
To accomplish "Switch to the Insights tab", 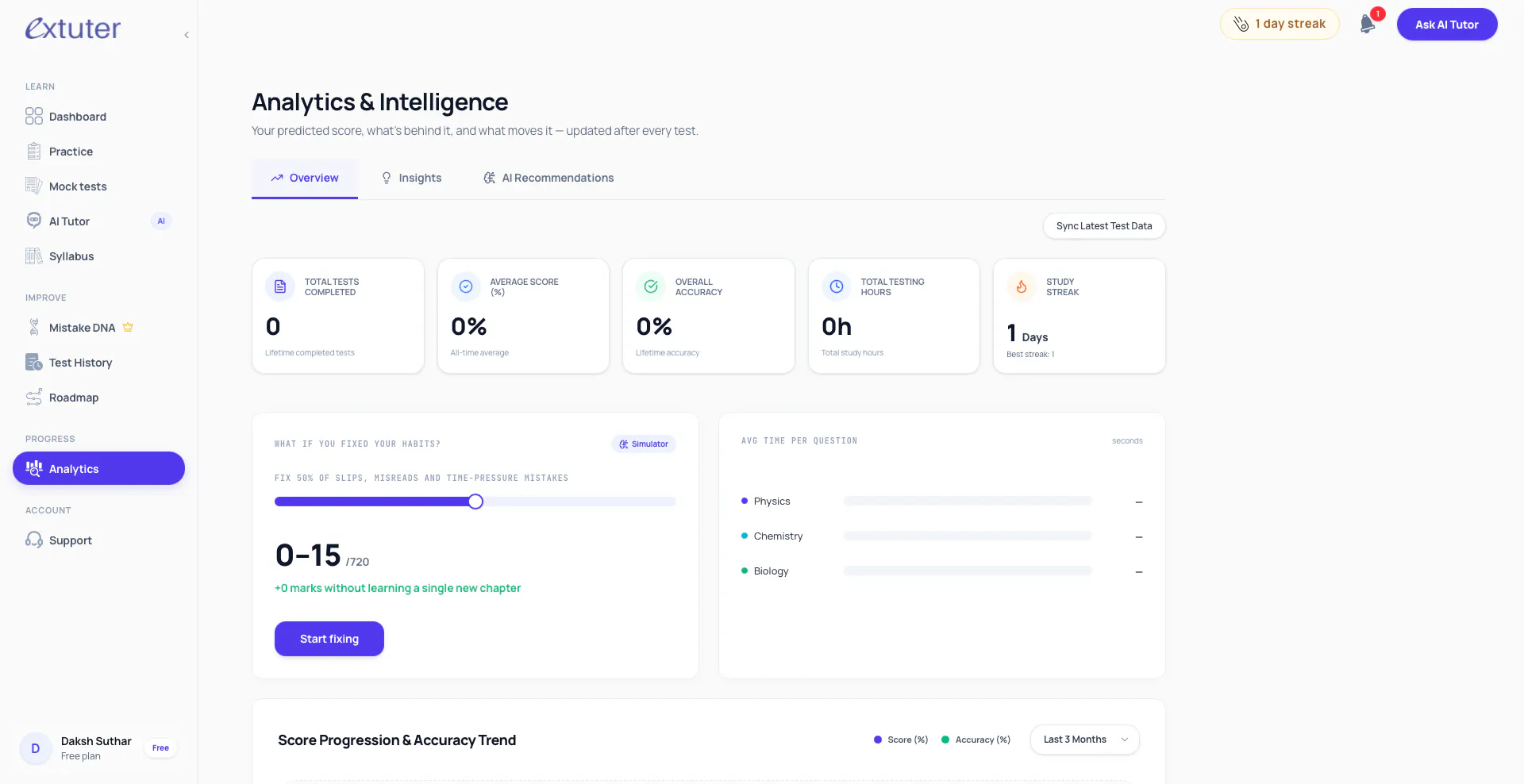I will pyautogui.click(x=411, y=178).
